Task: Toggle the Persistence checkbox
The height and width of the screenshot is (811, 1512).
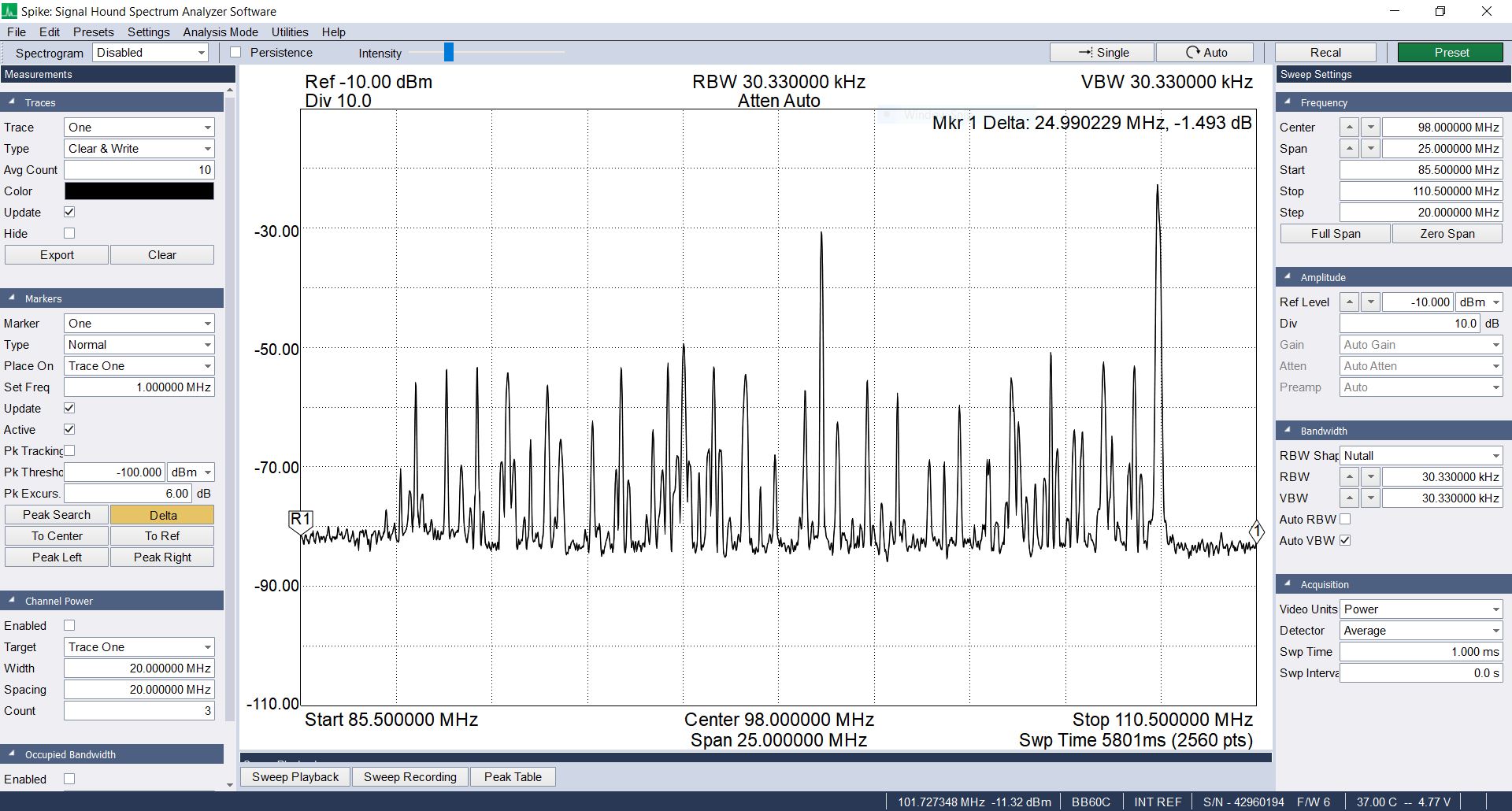Action: [x=235, y=52]
